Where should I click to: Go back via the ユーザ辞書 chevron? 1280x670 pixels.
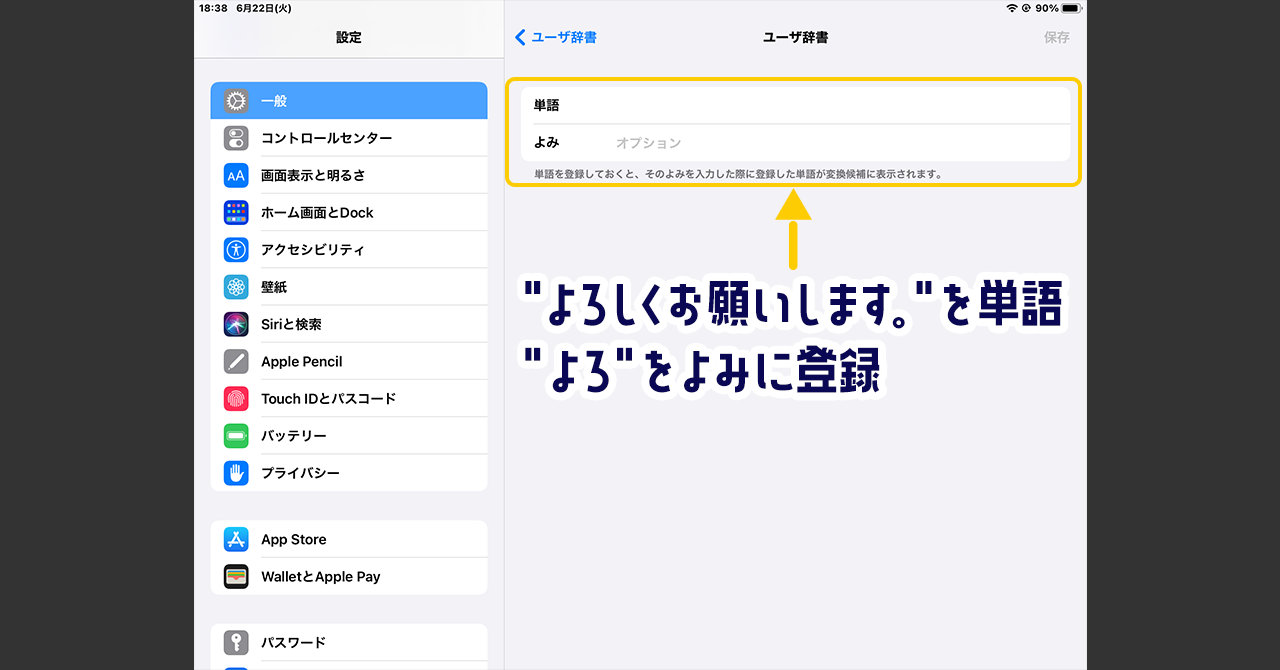coord(520,37)
